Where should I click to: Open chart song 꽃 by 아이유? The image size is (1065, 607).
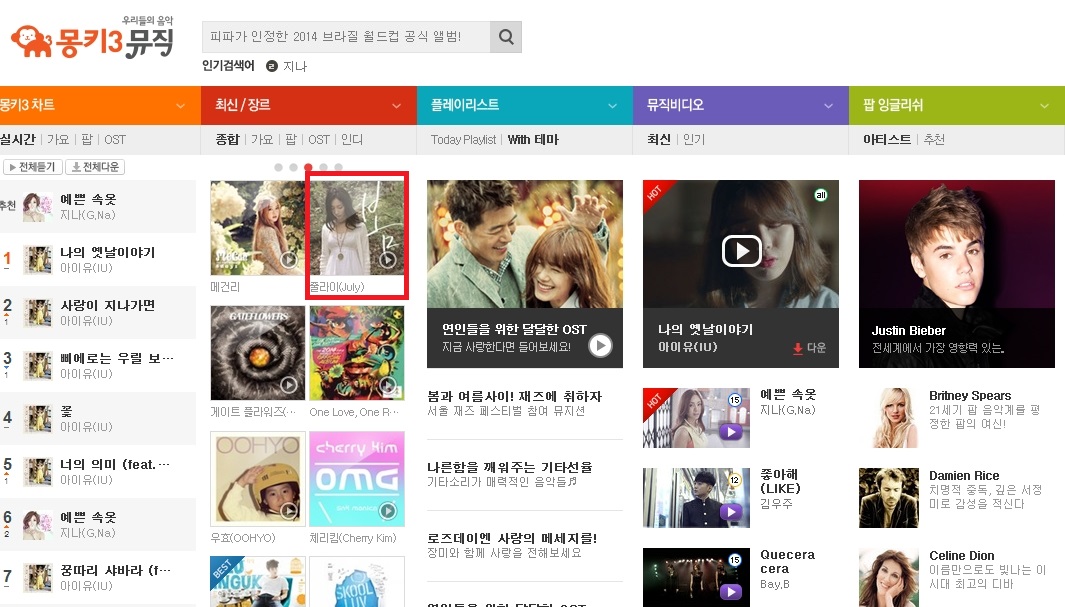(66, 411)
